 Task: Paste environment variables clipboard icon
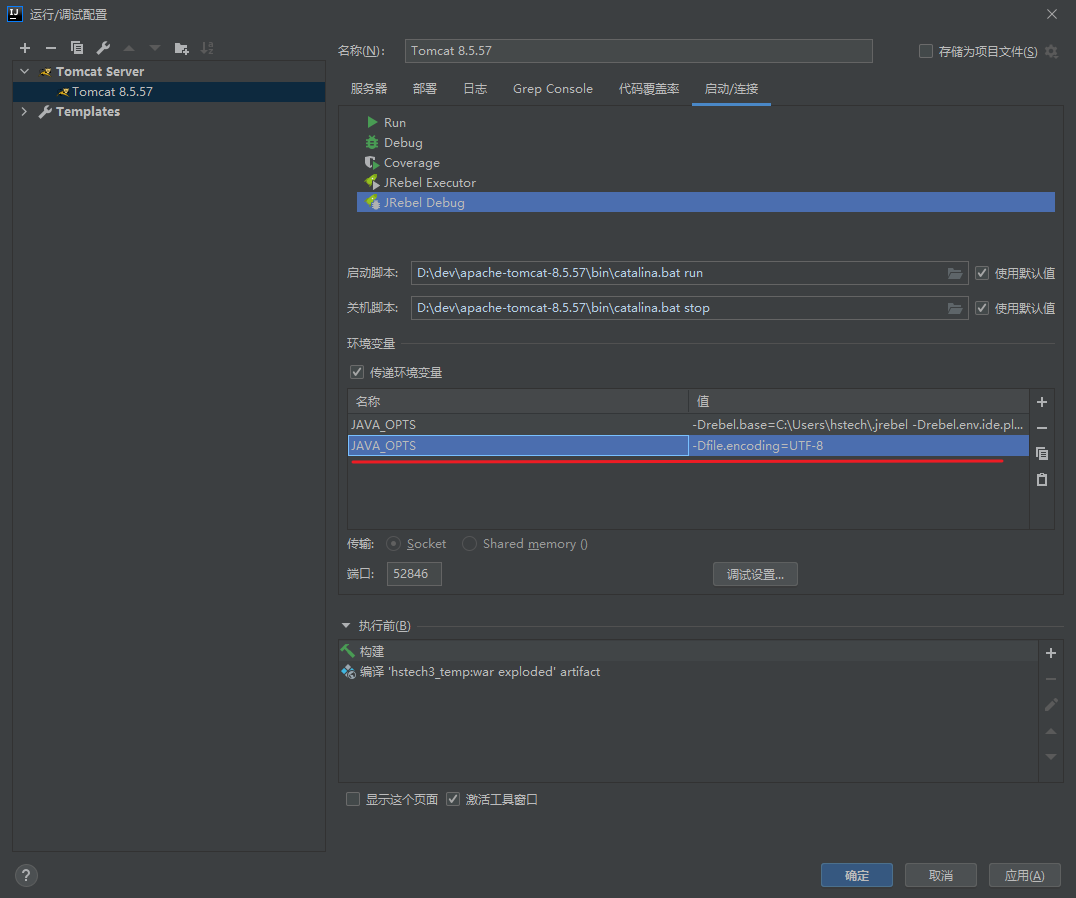(x=1042, y=480)
